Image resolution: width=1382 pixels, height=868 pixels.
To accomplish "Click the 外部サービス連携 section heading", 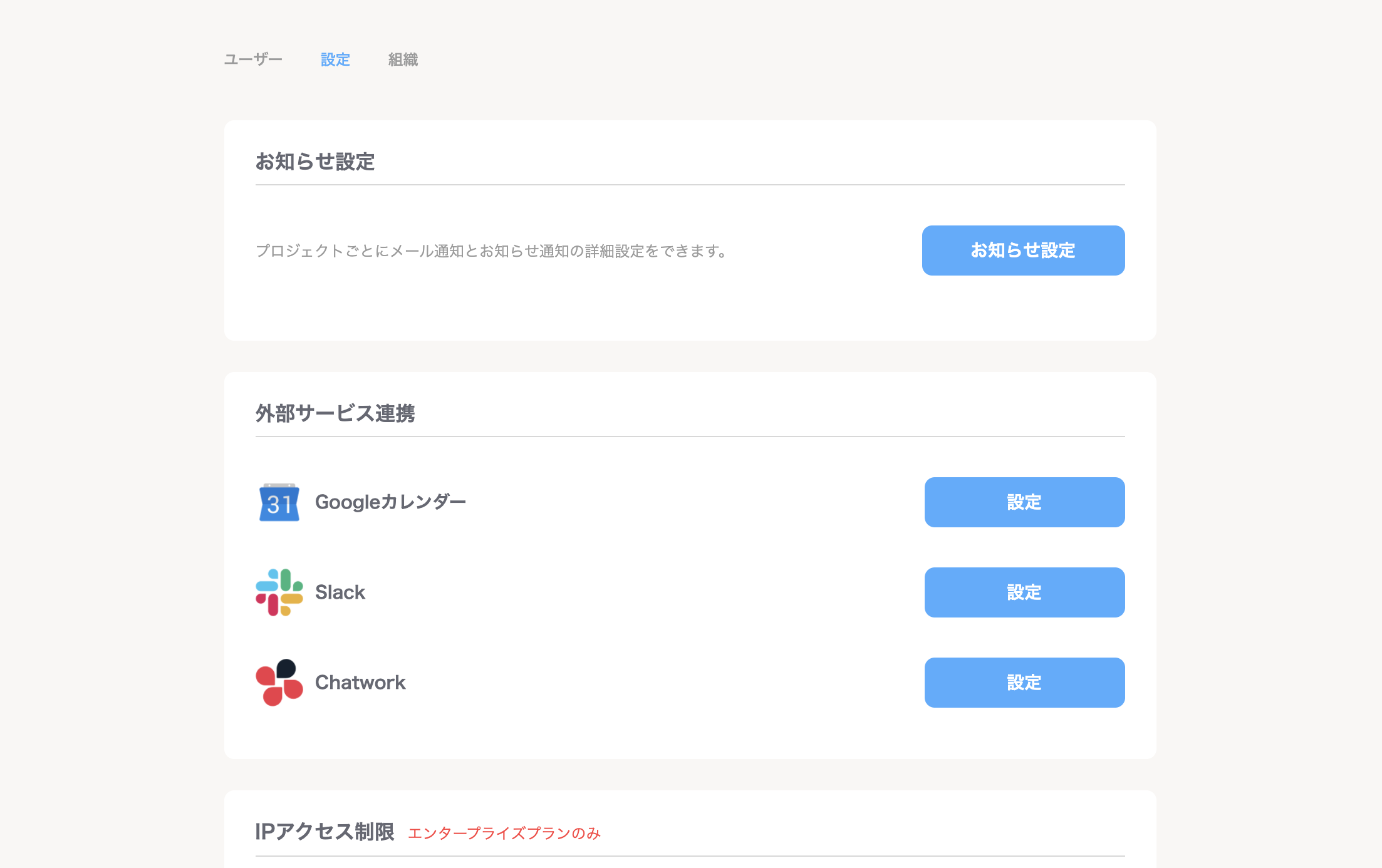I will pos(335,413).
